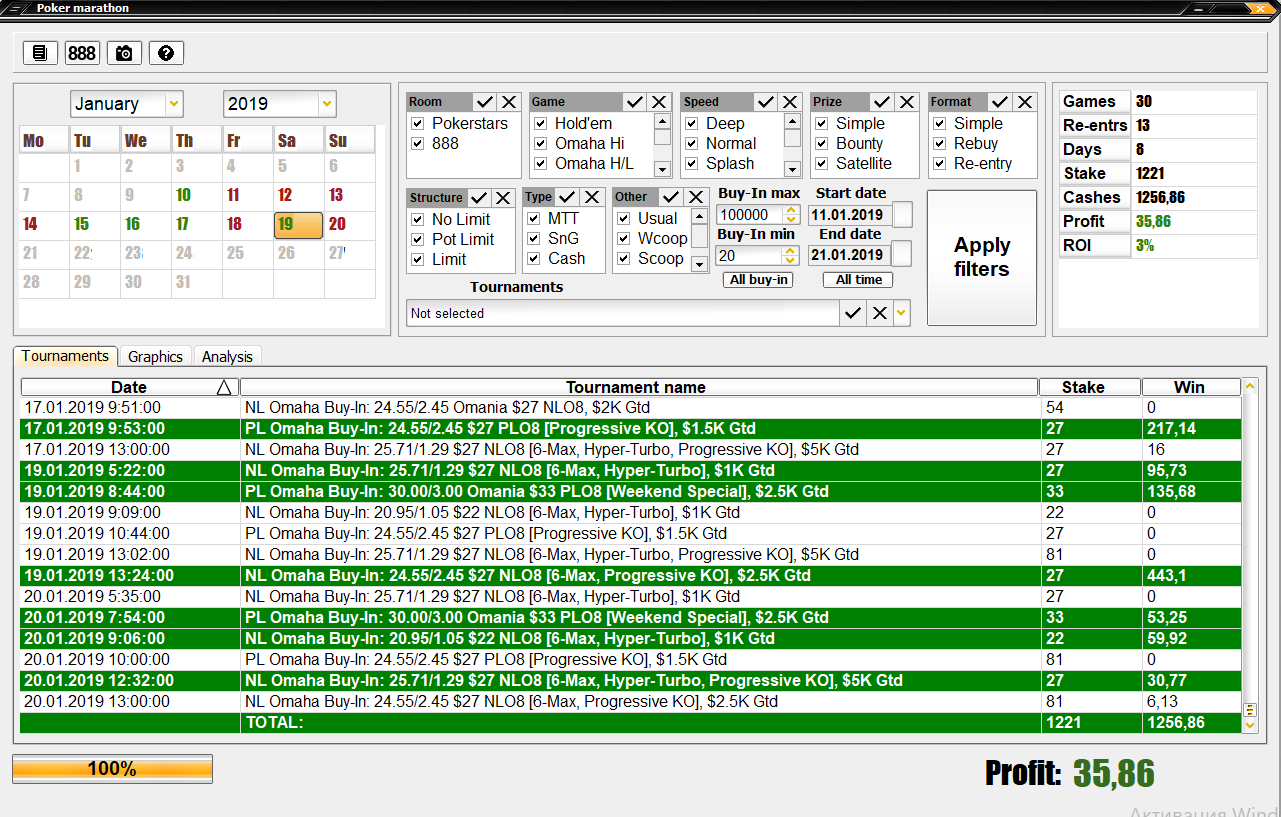Check all Other filter options
Screen dimensions: 1281x817
click(x=672, y=197)
